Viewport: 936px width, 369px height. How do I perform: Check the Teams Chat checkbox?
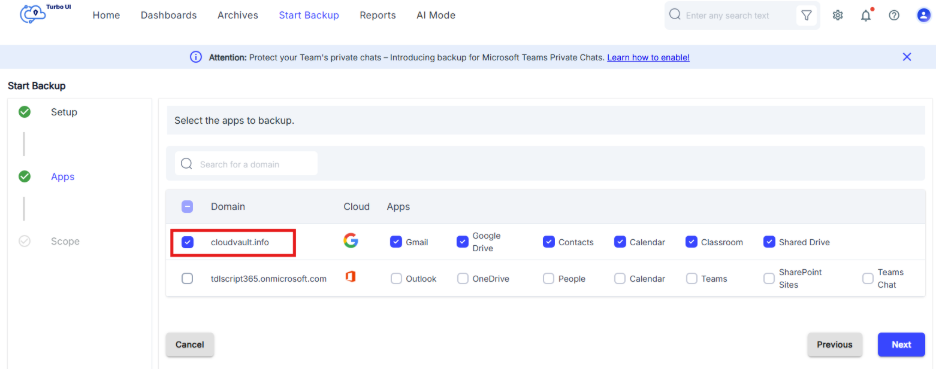click(868, 278)
